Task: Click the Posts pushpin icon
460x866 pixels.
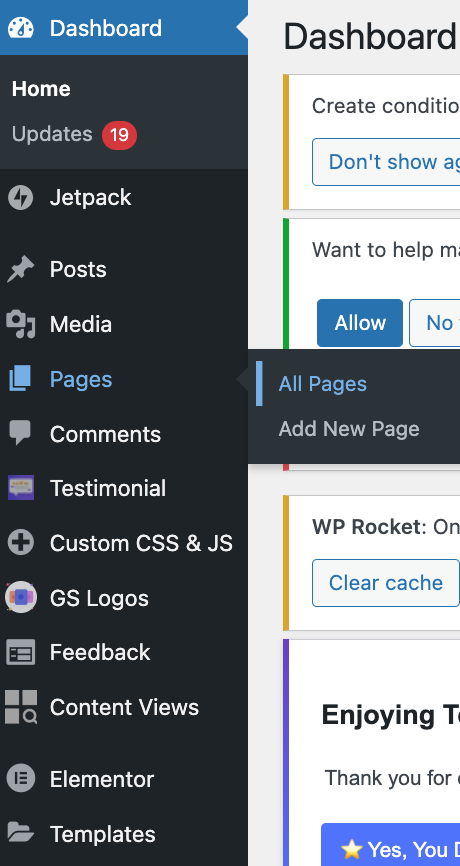Action: pyautogui.click(x=21, y=270)
